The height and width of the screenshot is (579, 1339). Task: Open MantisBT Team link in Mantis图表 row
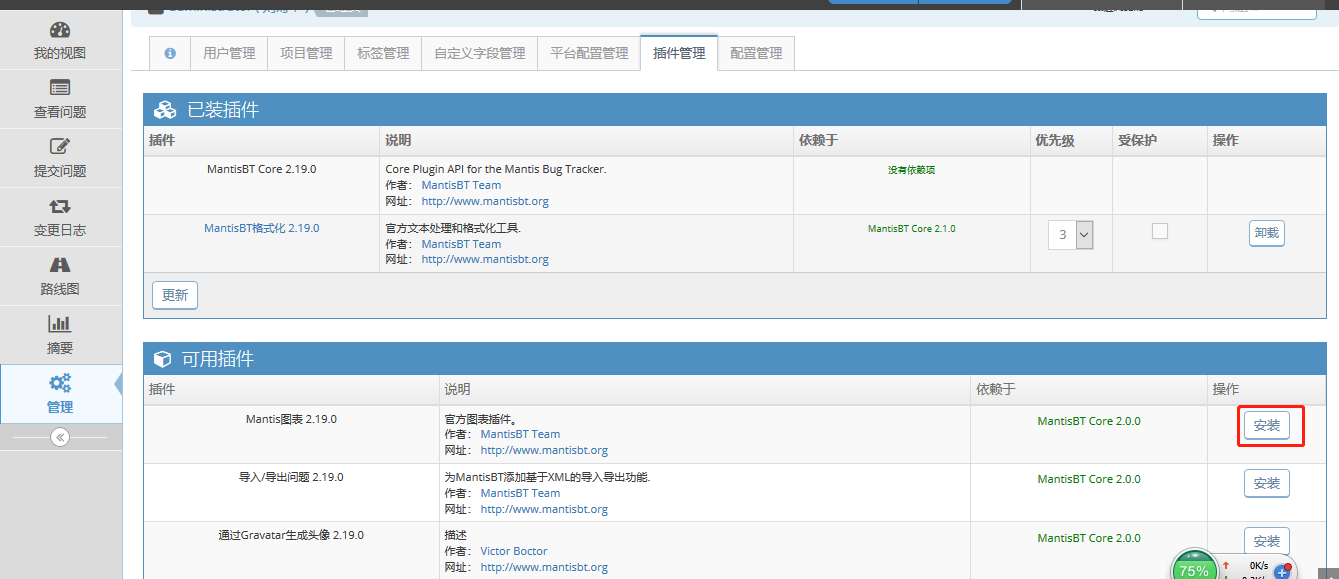520,434
